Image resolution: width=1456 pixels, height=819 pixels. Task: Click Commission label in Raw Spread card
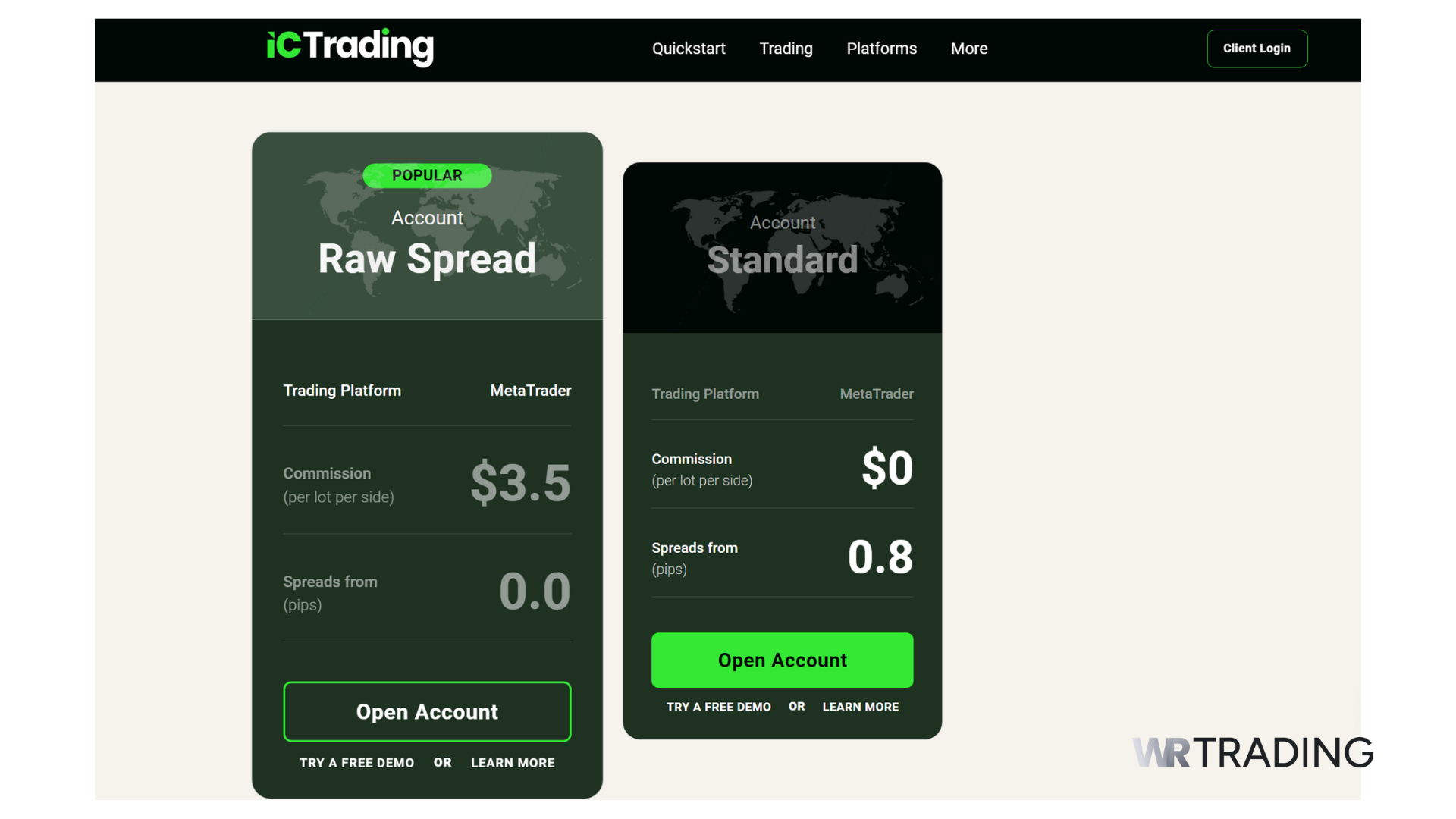pyautogui.click(x=327, y=473)
